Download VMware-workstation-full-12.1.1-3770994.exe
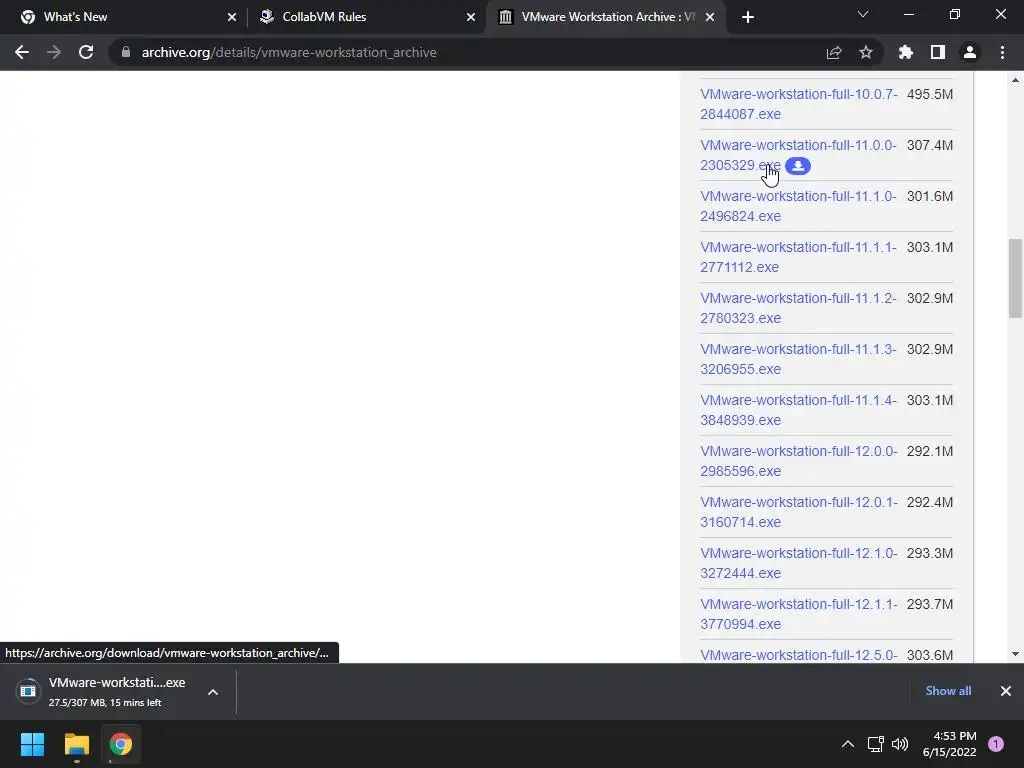This screenshot has height=768, width=1024. tap(799, 613)
